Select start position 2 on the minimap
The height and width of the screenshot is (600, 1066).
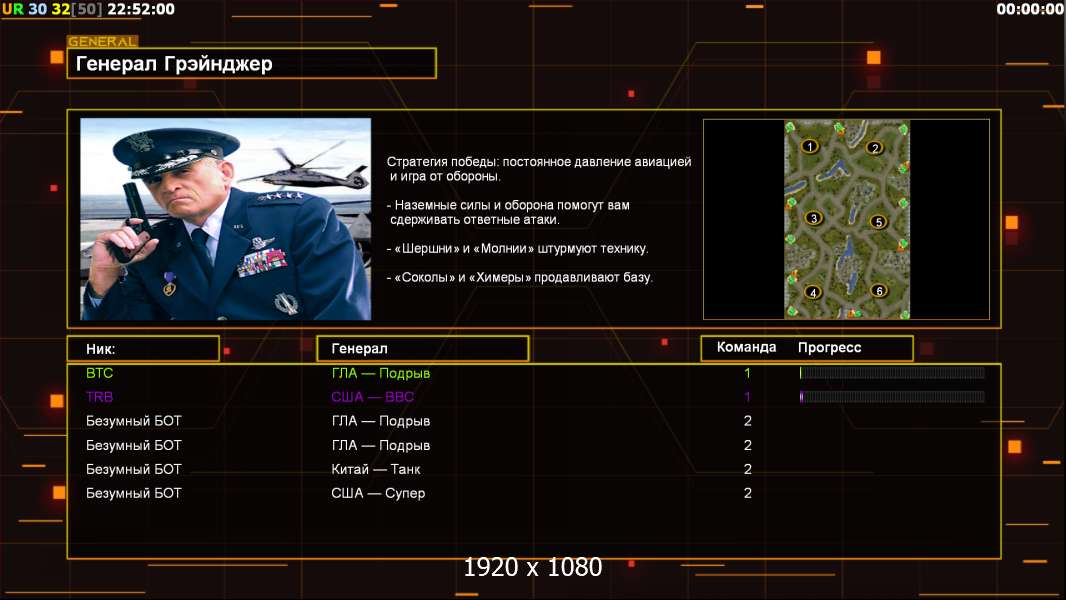tap(874, 148)
